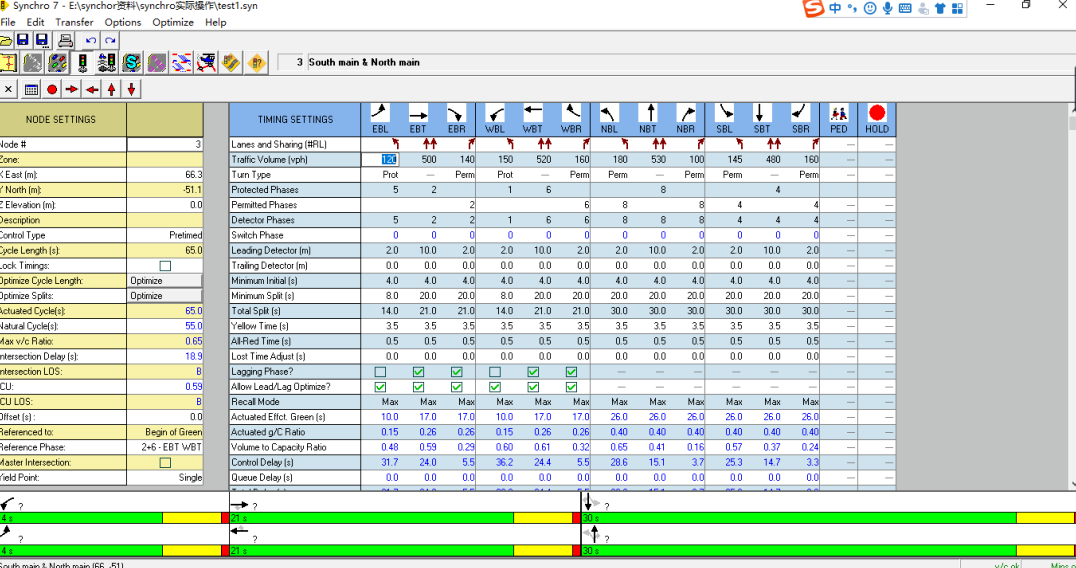
Task: Click the yellow diamond road signal icon
Action: 231,62
